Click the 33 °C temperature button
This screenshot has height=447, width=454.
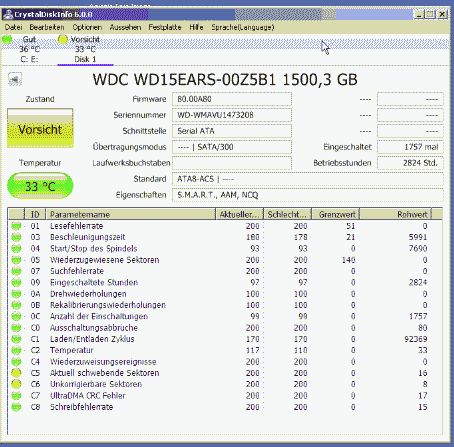tap(40, 186)
